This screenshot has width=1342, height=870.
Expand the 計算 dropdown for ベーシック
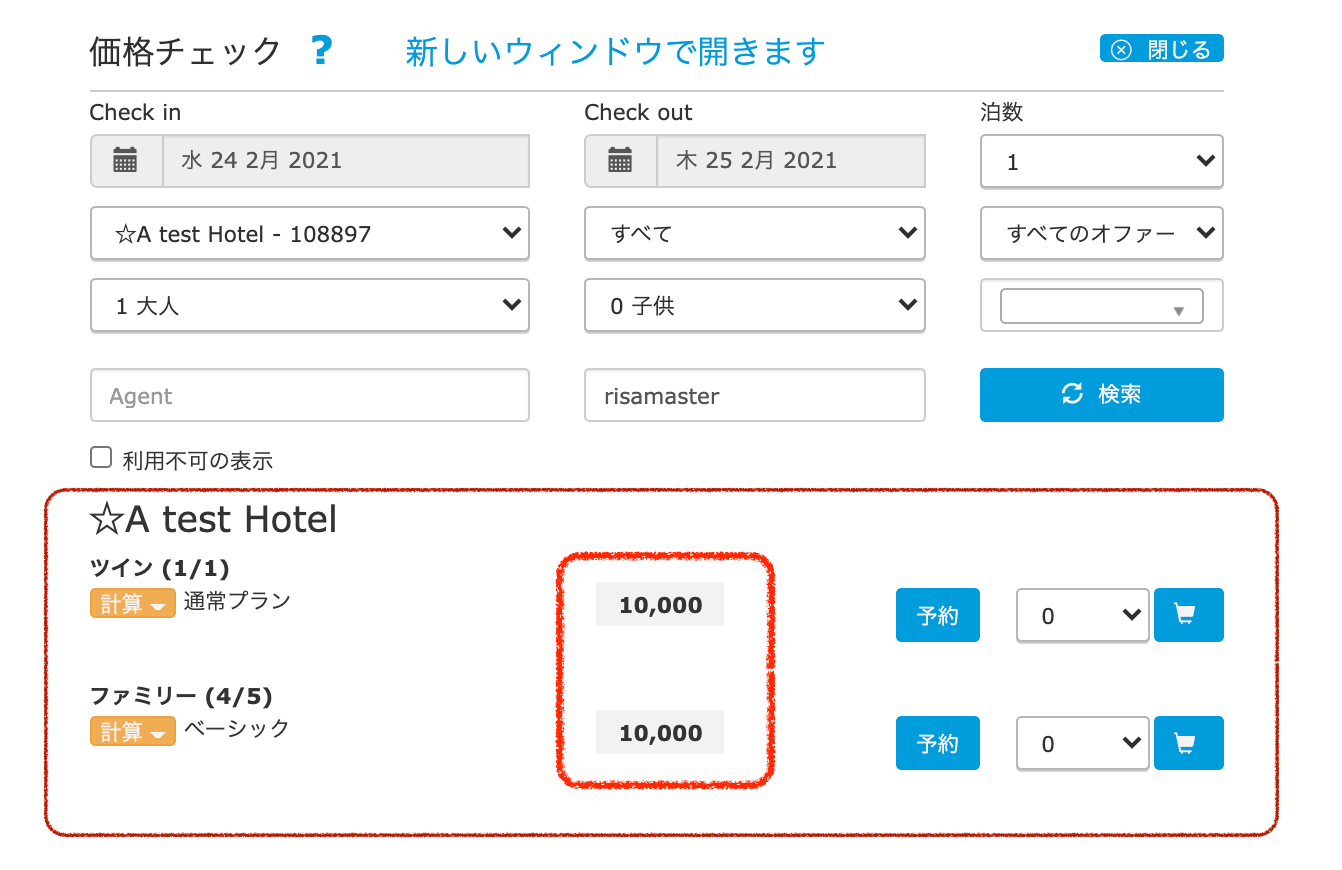click(x=133, y=731)
